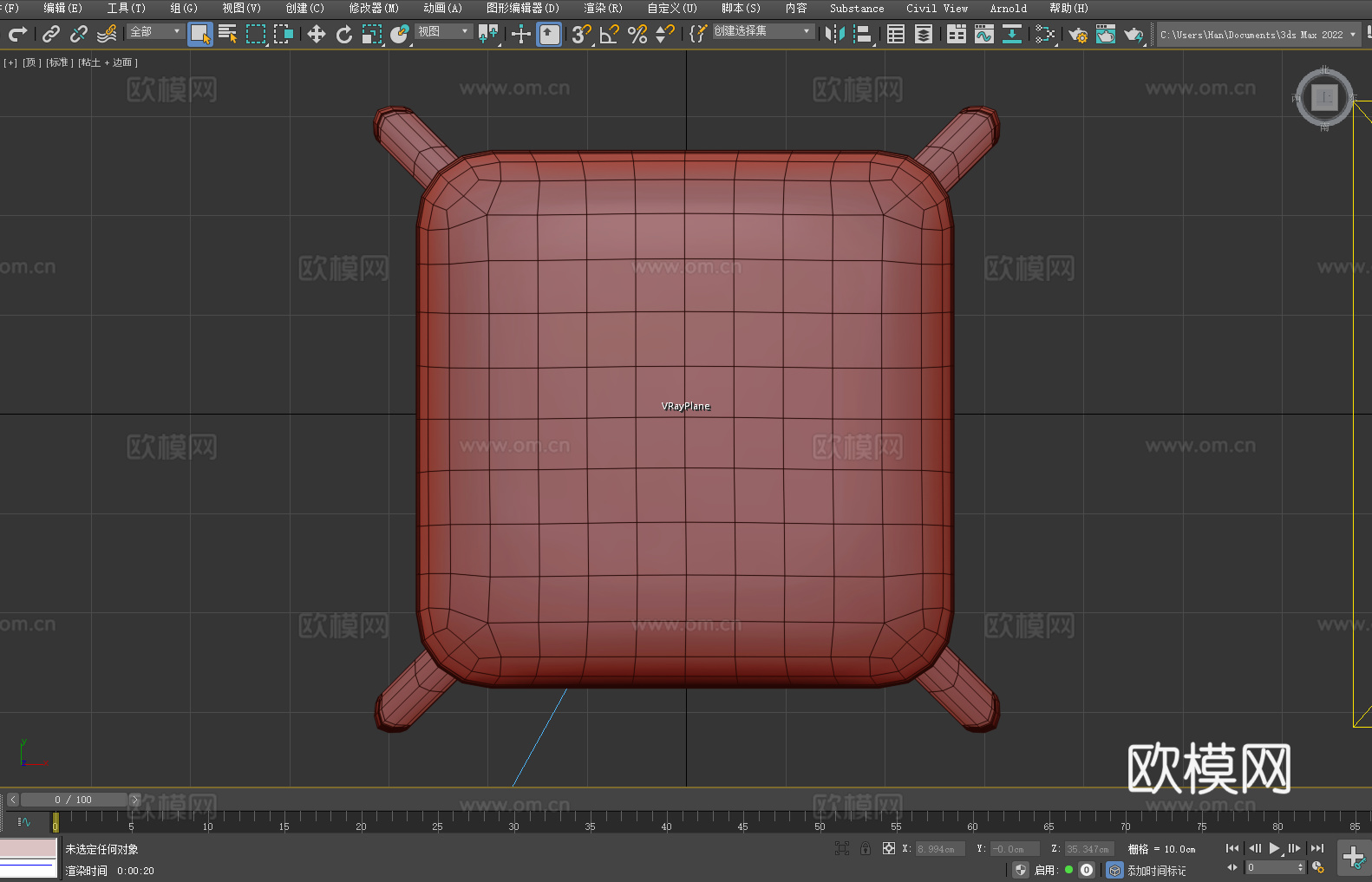Toggle Isolate Selection icon
This screenshot has height=882, width=1372.
pyautogui.click(x=842, y=849)
